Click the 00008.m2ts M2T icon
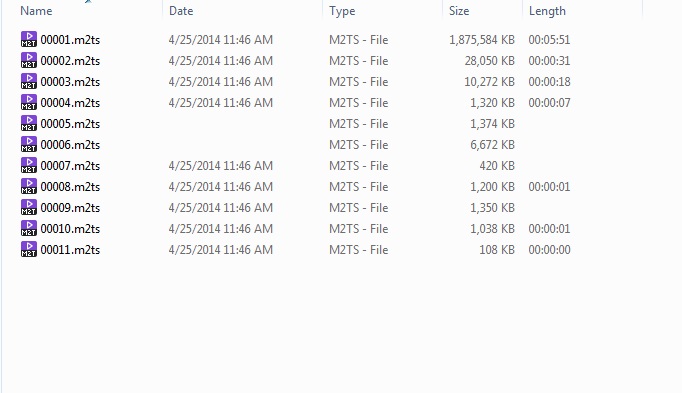Screen dimensions: 682x393 (29, 186)
